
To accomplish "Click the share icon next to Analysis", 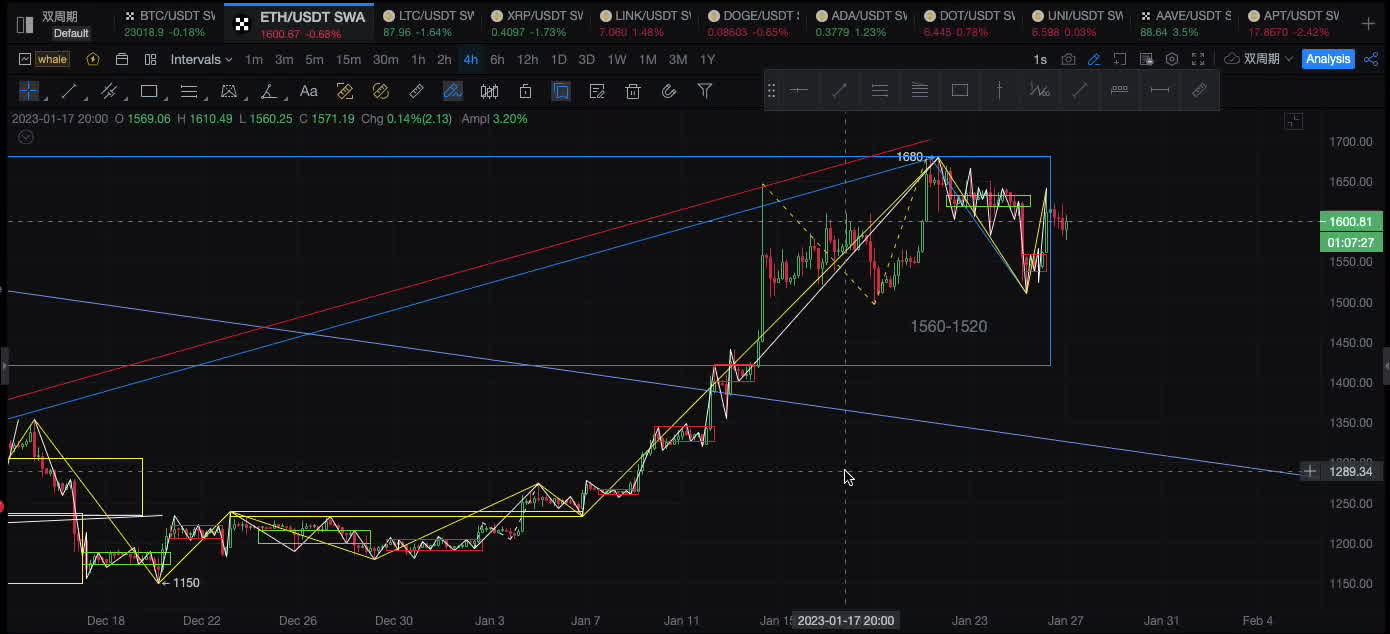I will click(1369, 59).
